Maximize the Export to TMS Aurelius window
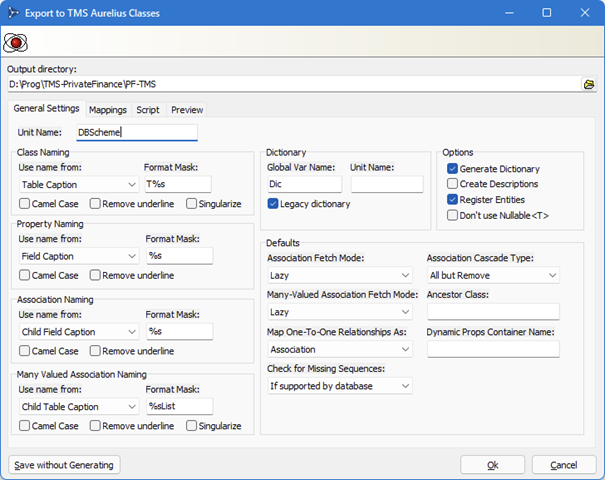 point(546,13)
